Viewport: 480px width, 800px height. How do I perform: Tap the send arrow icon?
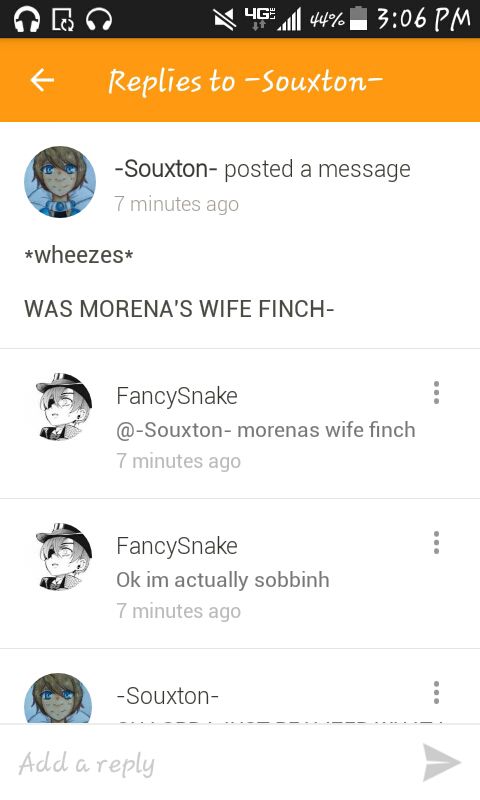coord(442,762)
